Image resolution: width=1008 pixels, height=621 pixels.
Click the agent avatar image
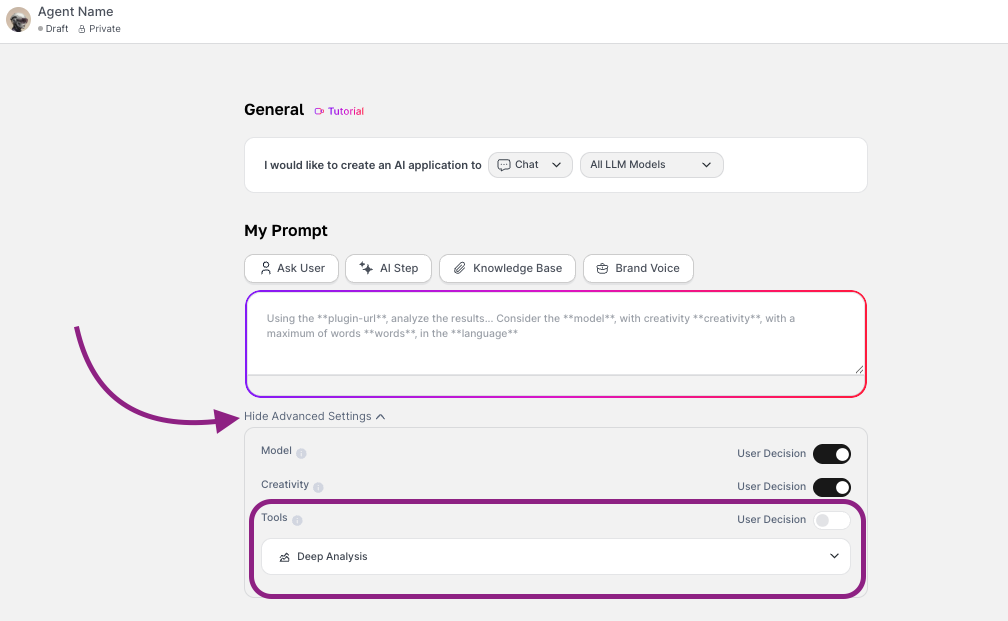18,20
